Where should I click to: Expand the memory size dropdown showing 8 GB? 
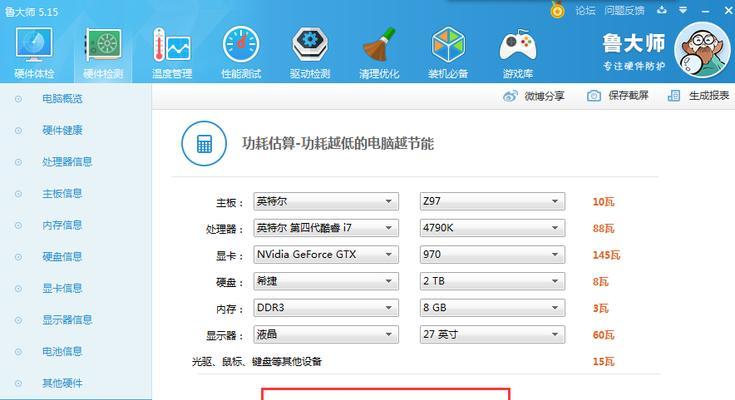[492, 308]
